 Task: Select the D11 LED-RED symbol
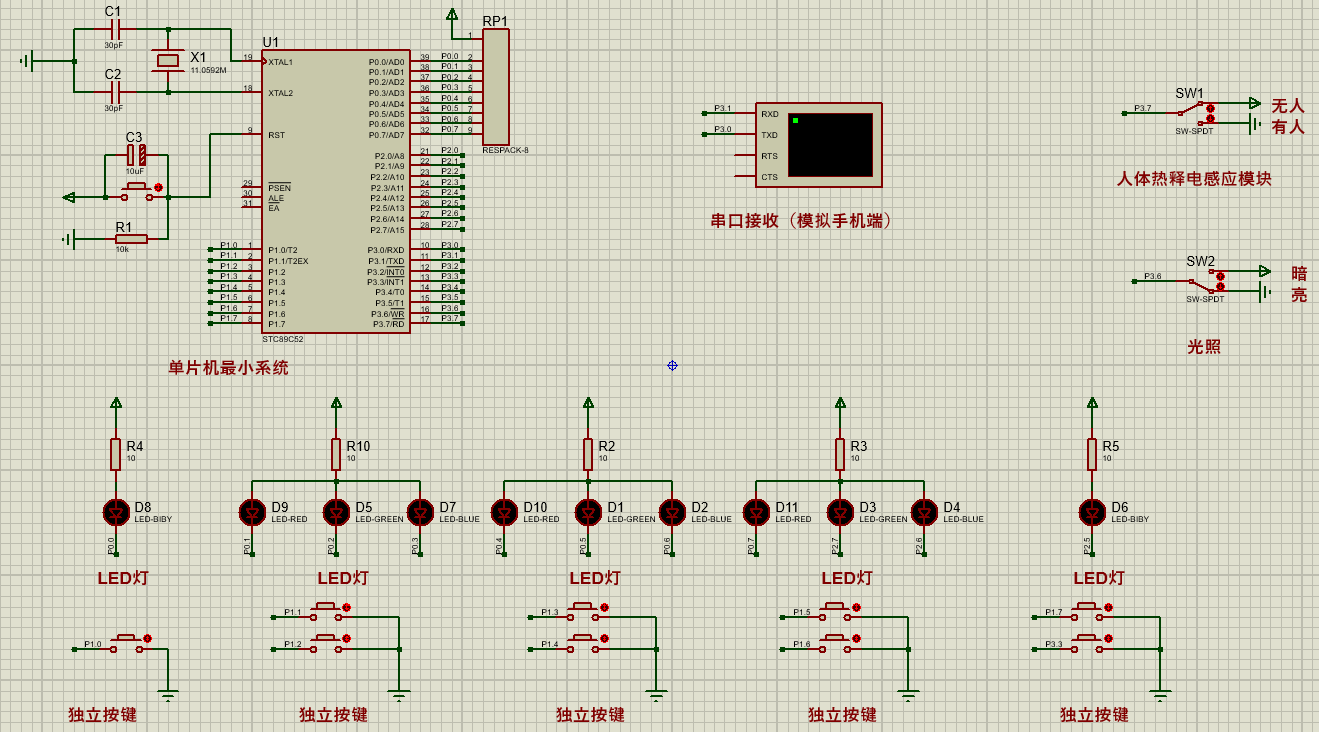[756, 512]
